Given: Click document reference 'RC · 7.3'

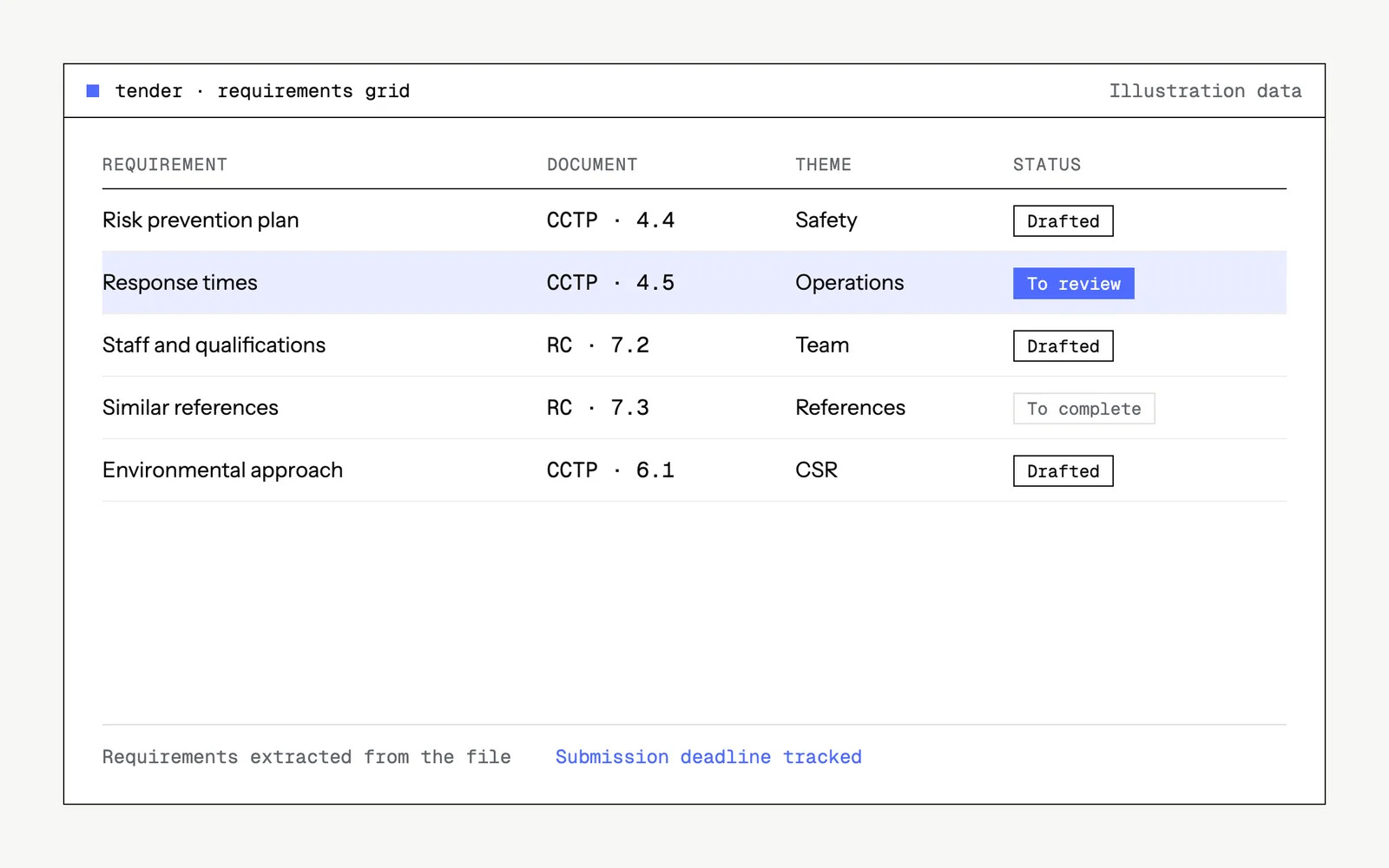Looking at the screenshot, I should 598,408.
